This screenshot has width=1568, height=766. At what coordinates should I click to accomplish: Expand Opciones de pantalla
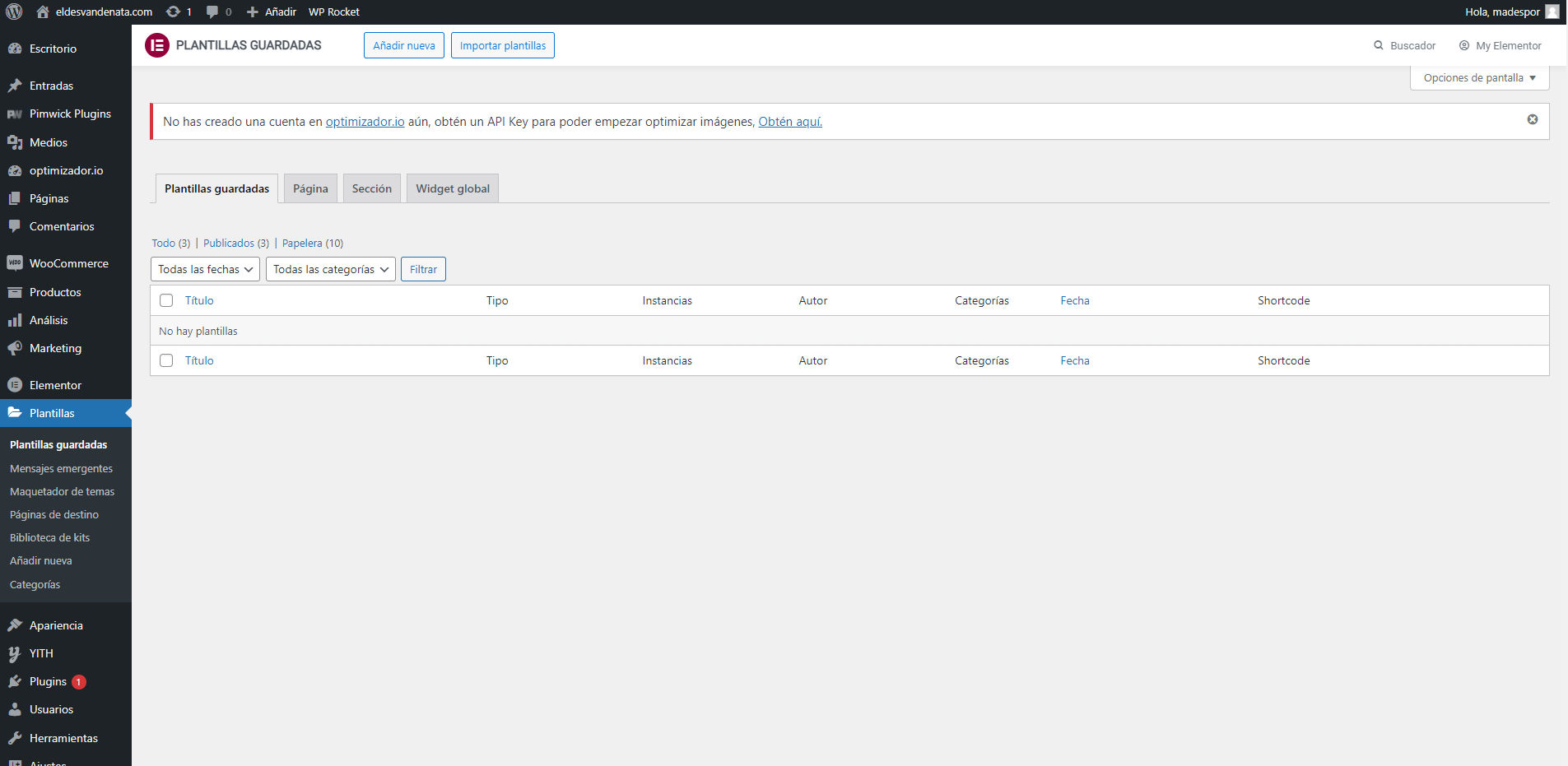(x=1480, y=78)
